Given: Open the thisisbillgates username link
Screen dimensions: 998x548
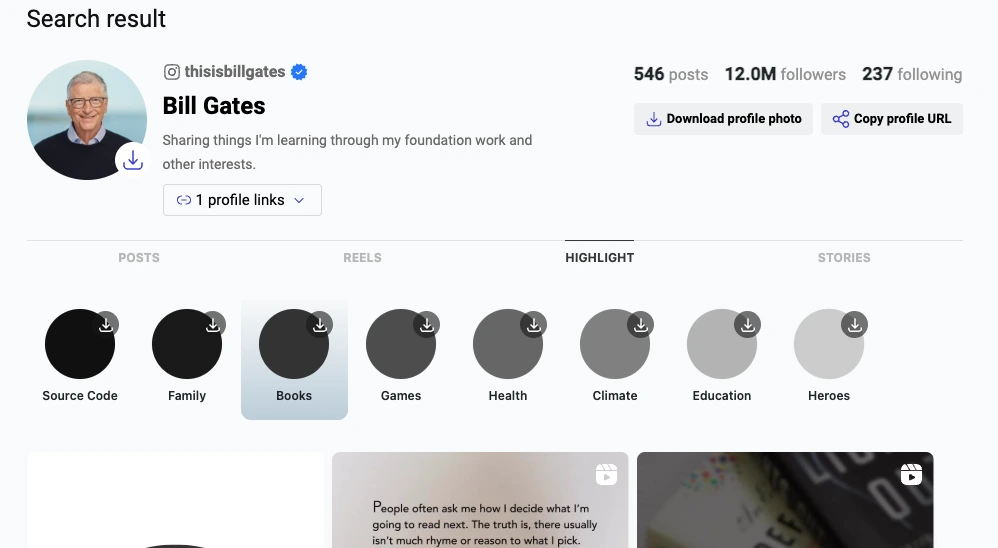Looking at the screenshot, I should (x=235, y=72).
